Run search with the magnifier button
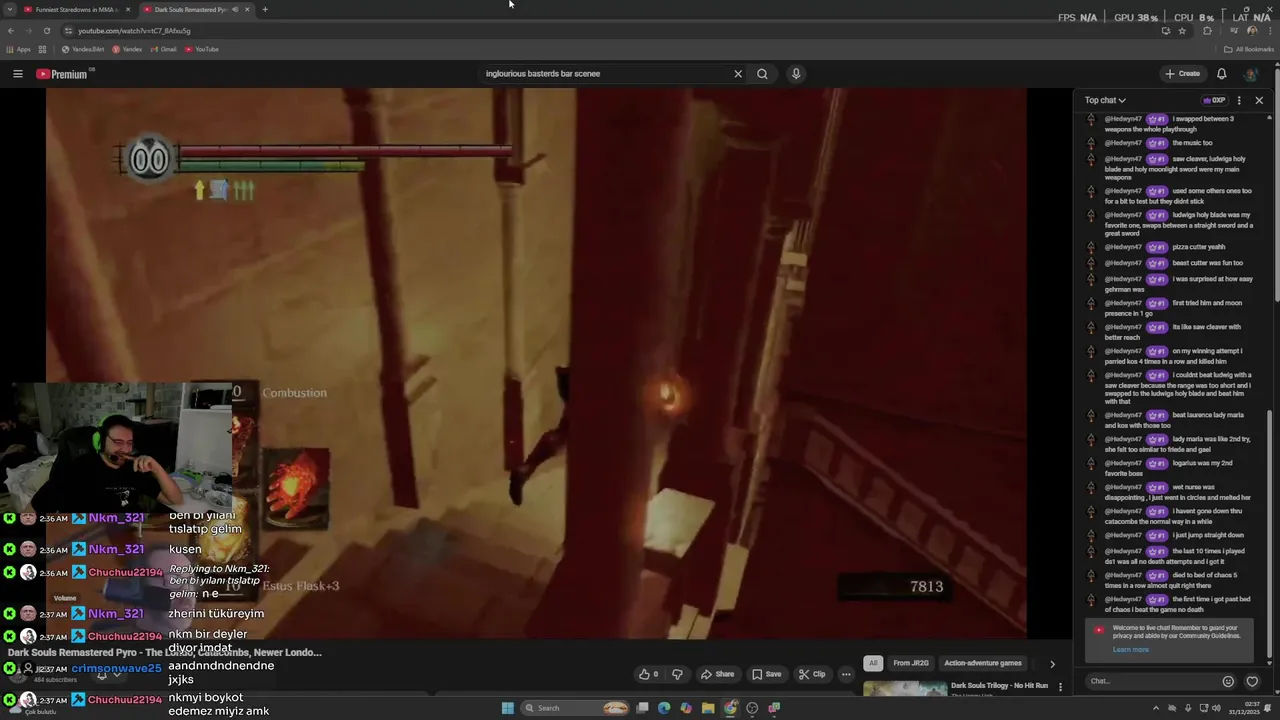This screenshot has height=720, width=1280. [762, 74]
